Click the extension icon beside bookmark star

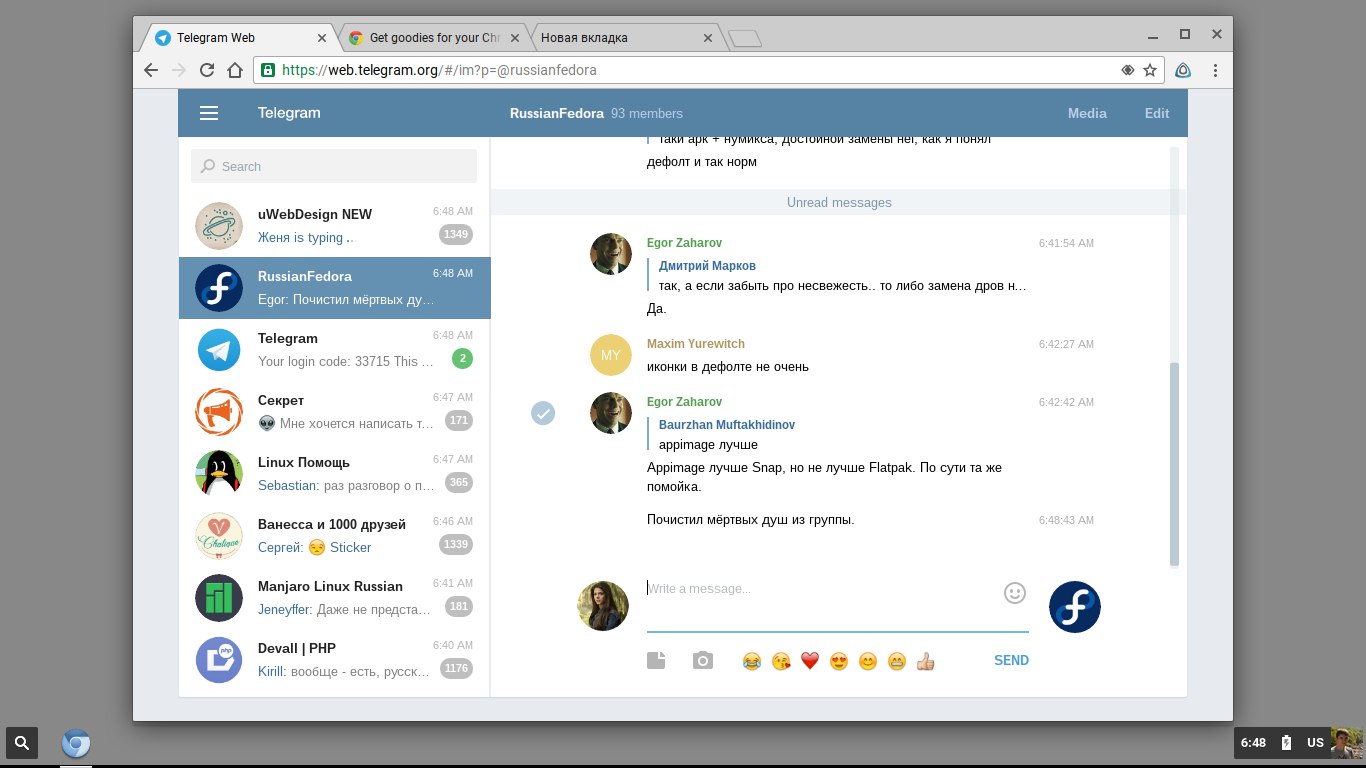(1183, 70)
